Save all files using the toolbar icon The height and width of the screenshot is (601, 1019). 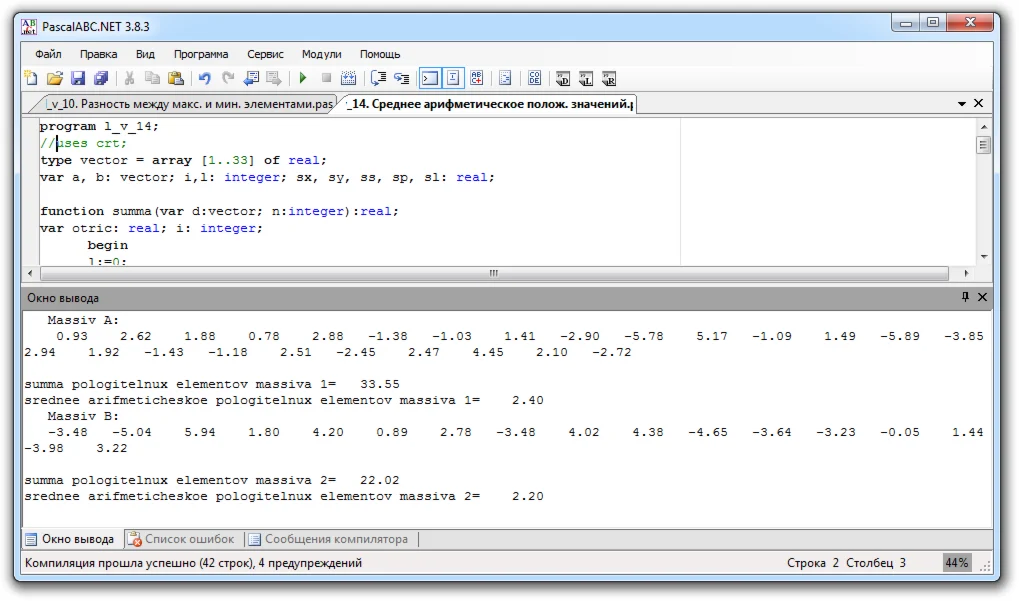point(100,78)
